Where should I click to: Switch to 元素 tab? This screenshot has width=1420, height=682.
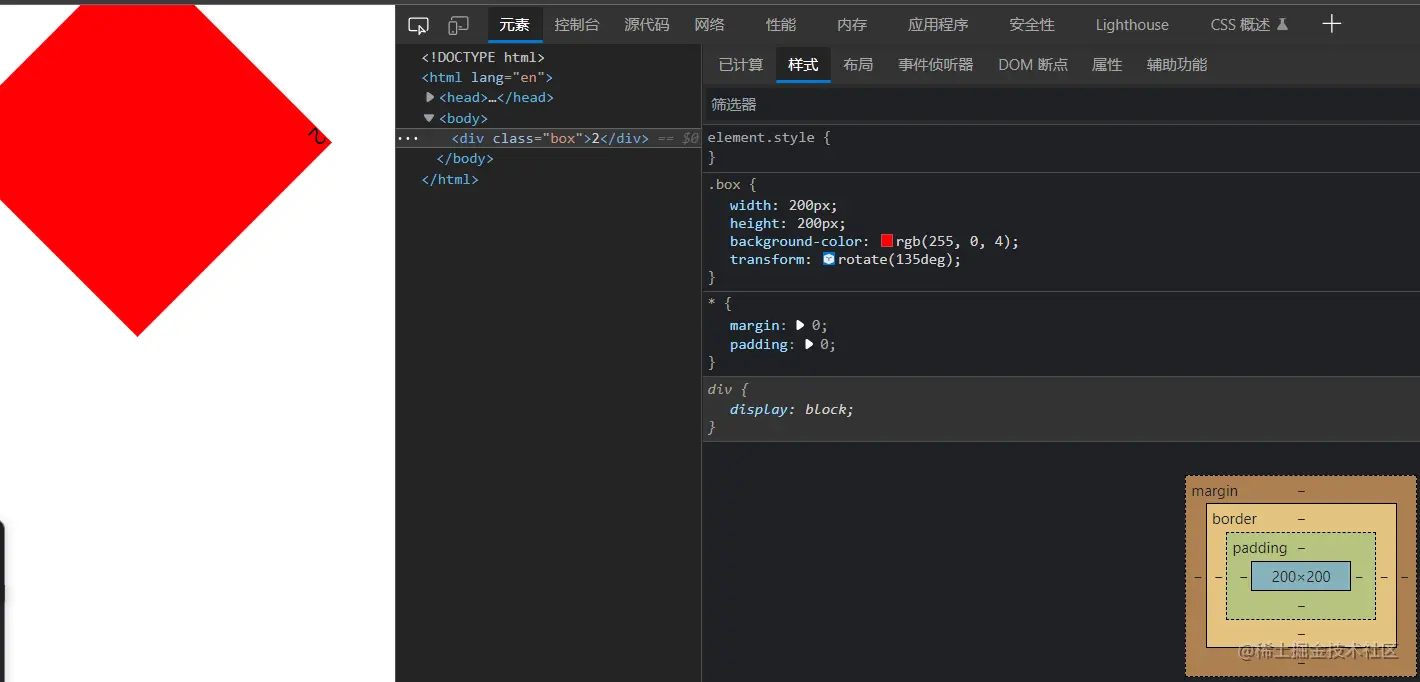(x=515, y=25)
